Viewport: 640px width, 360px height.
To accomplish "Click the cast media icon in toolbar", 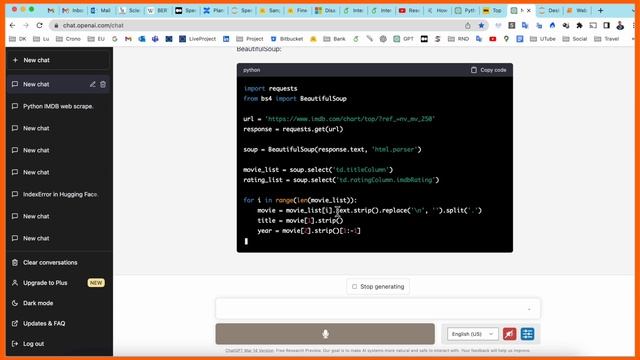I will pos(593,25).
